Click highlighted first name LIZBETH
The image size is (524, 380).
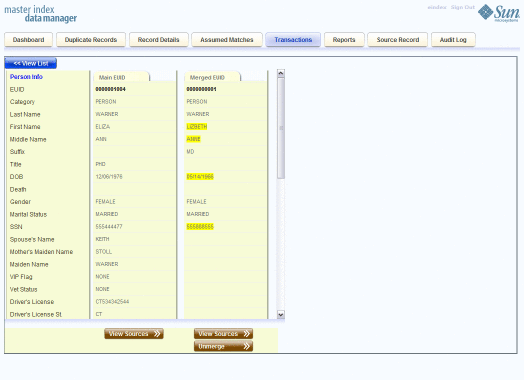(197, 127)
